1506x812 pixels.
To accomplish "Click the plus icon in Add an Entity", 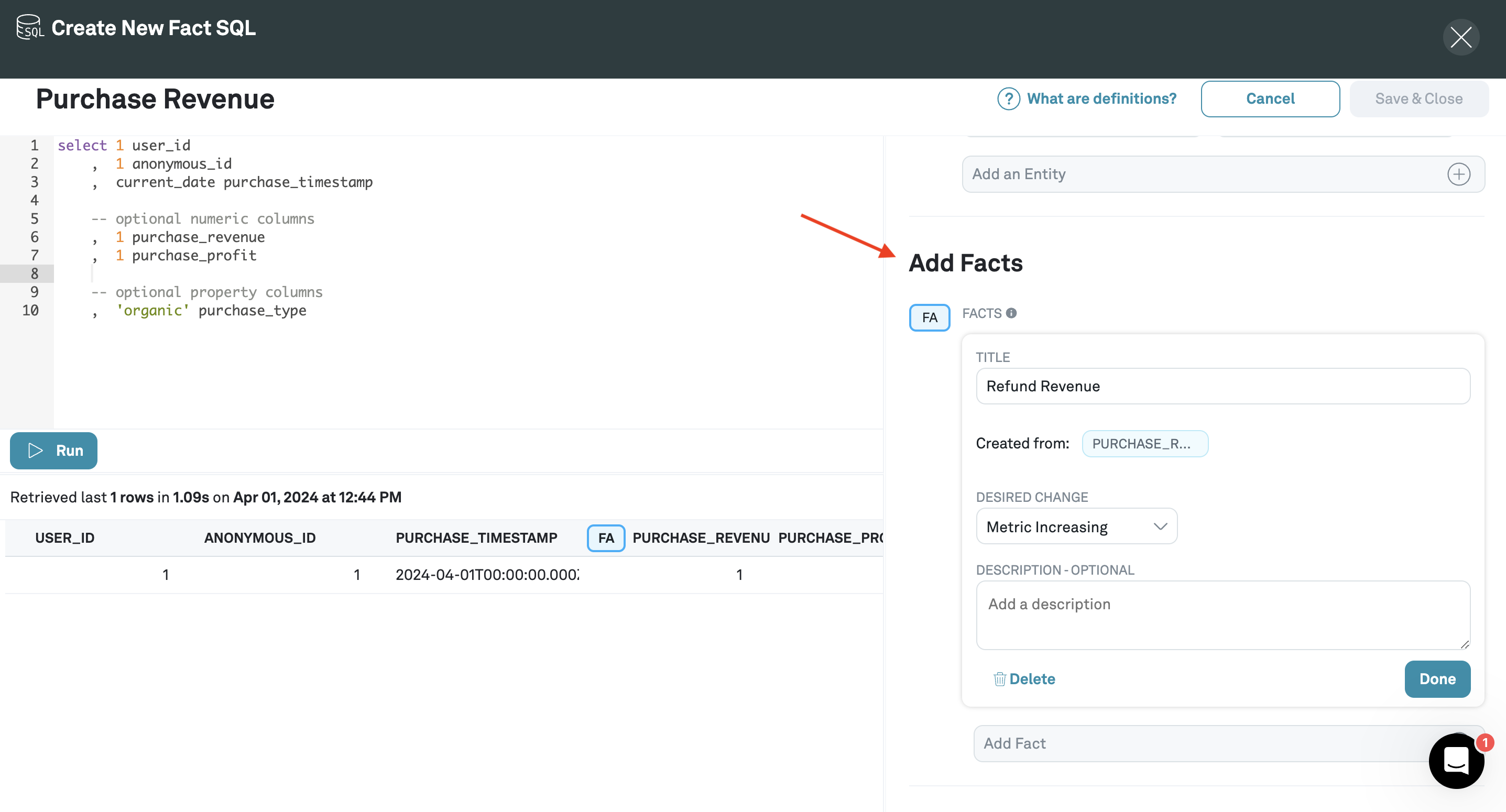I will [1459, 174].
